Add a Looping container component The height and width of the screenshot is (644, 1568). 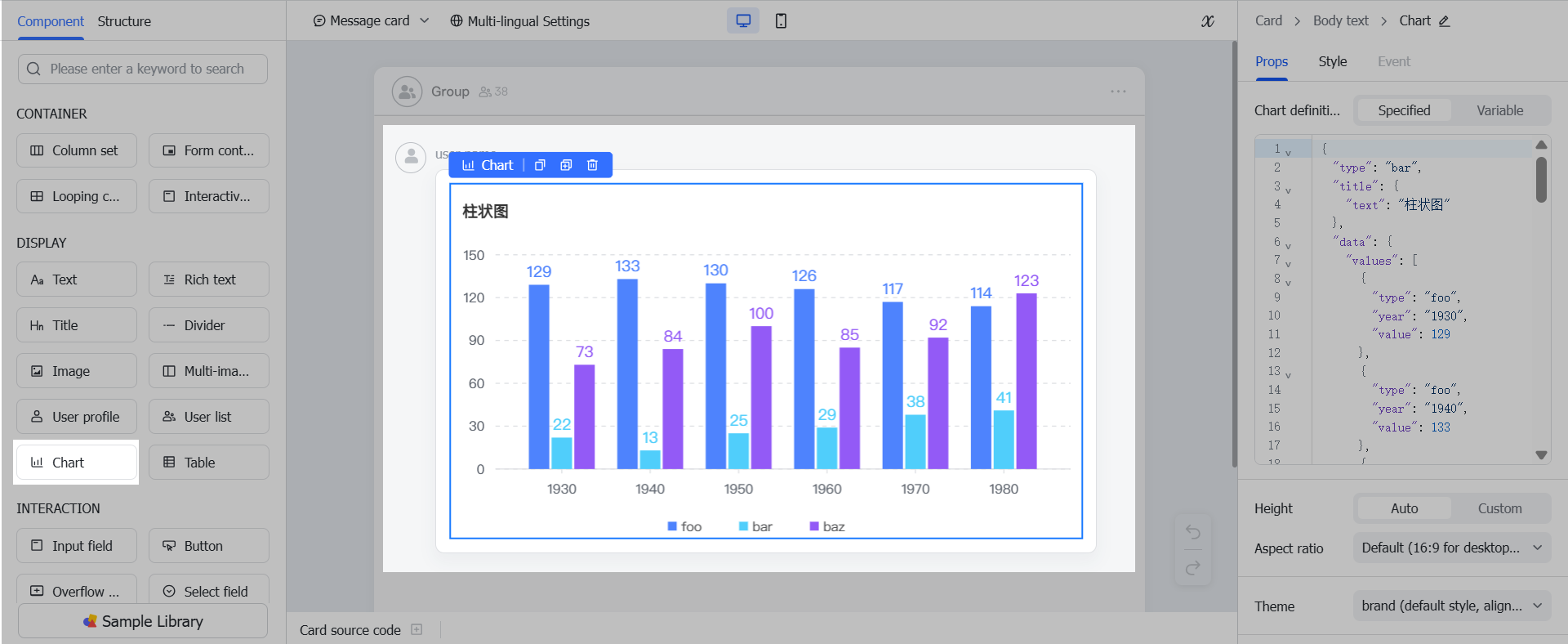[x=77, y=196]
